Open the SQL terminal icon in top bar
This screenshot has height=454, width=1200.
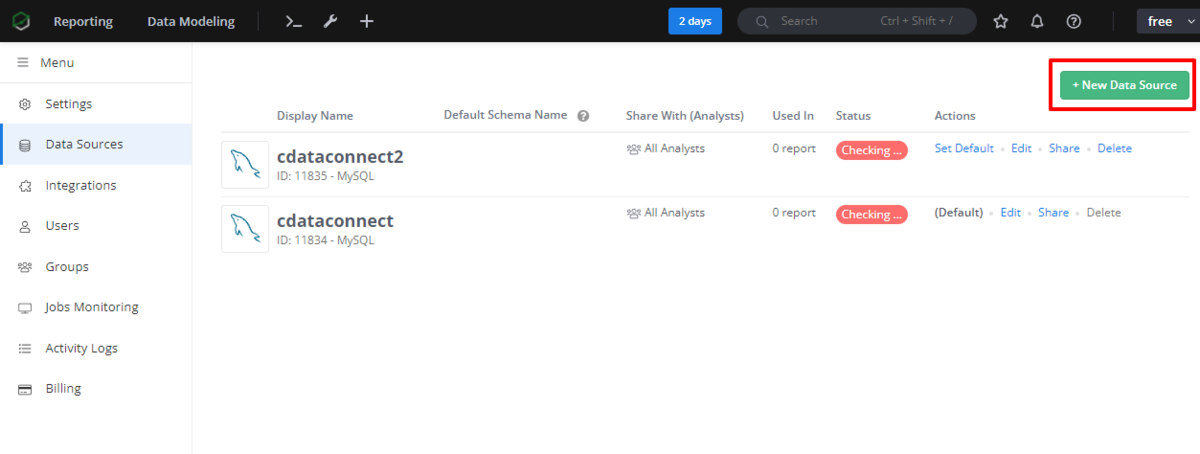point(293,21)
